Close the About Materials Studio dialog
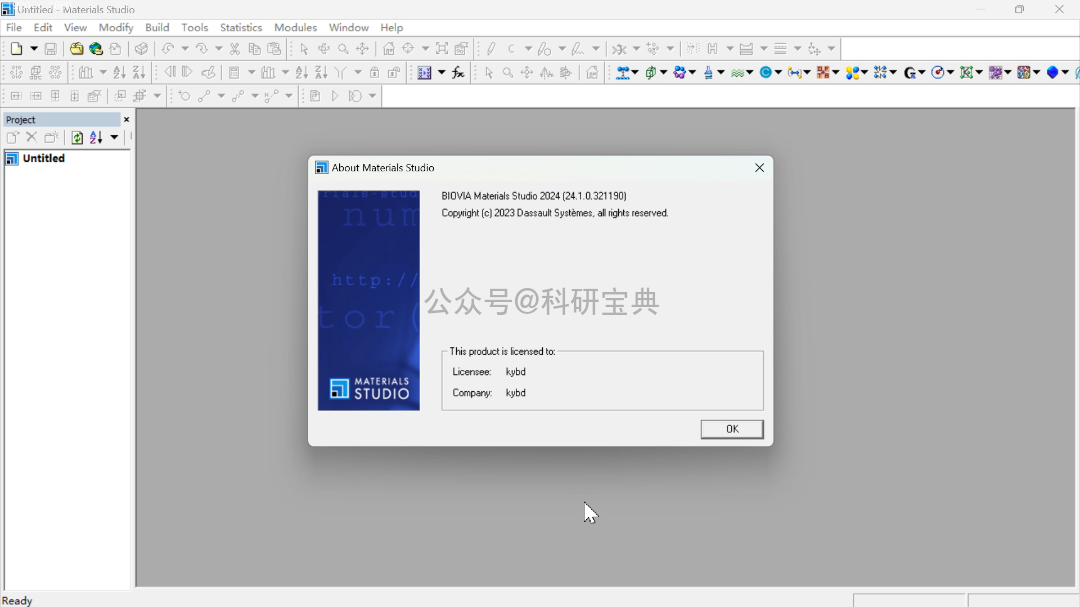The height and width of the screenshot is (607, 1080). click(759, 168)
